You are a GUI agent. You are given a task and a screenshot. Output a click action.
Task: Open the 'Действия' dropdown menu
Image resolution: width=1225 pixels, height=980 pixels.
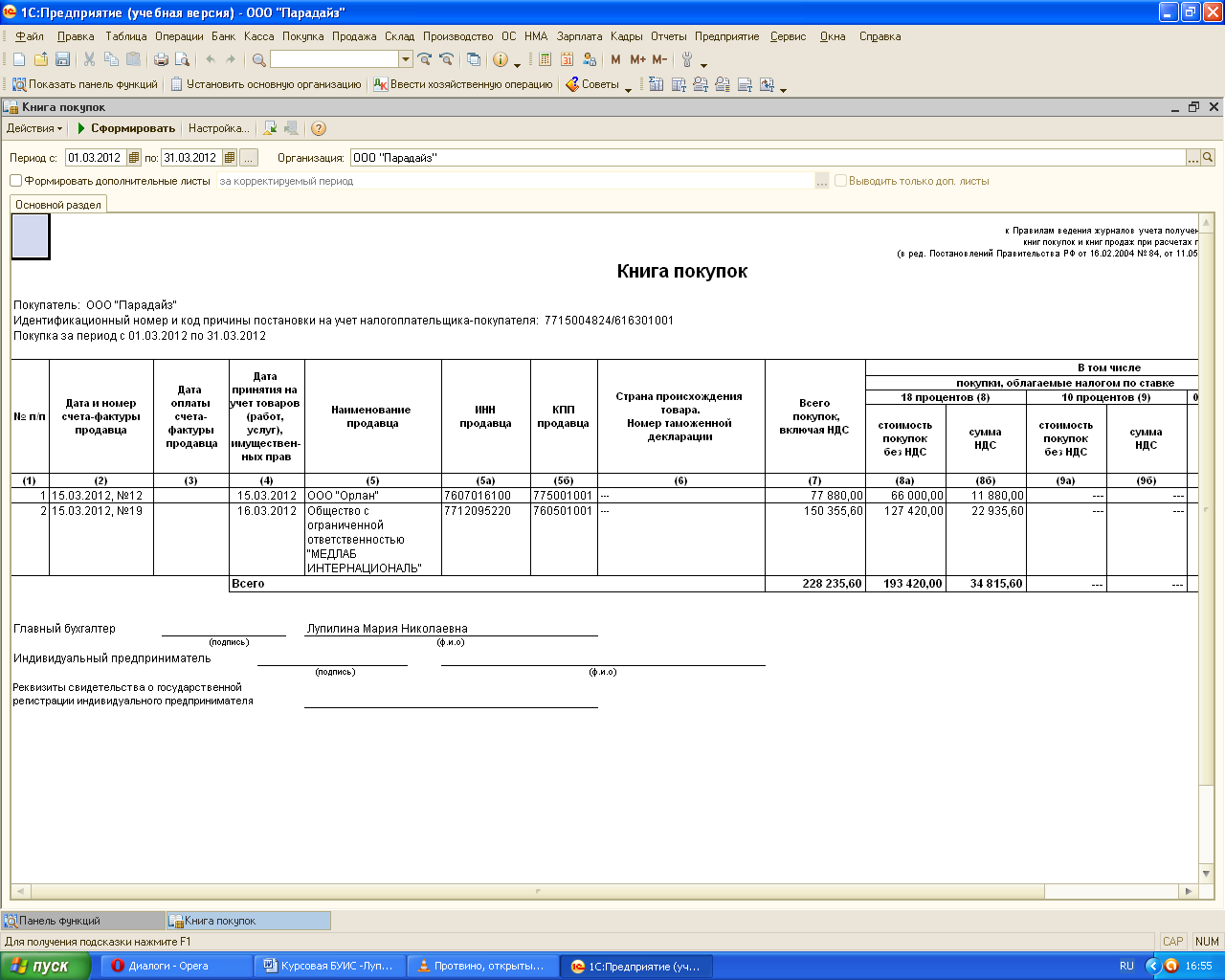point(34,128)
